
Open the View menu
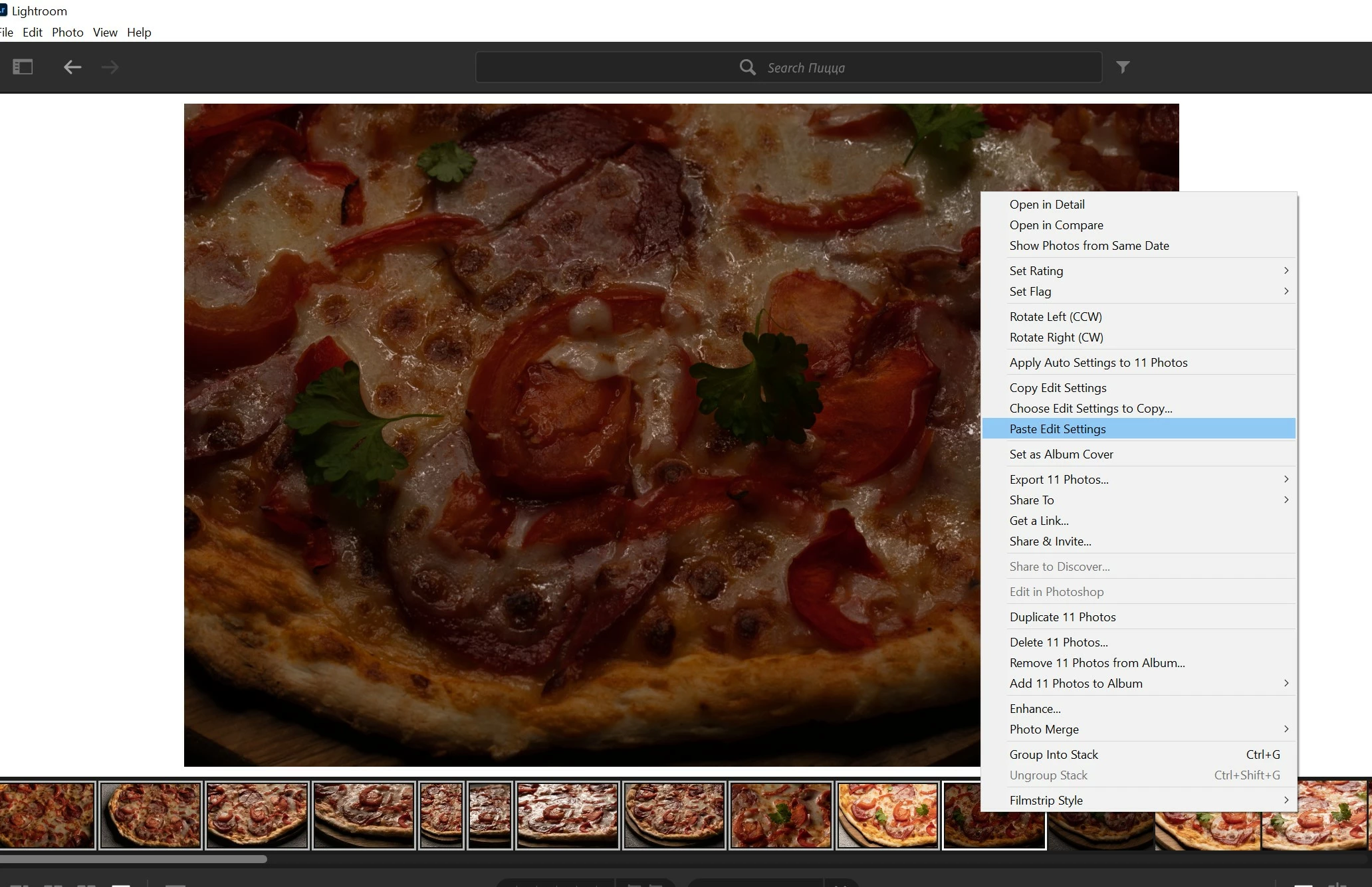coord(105,32)
